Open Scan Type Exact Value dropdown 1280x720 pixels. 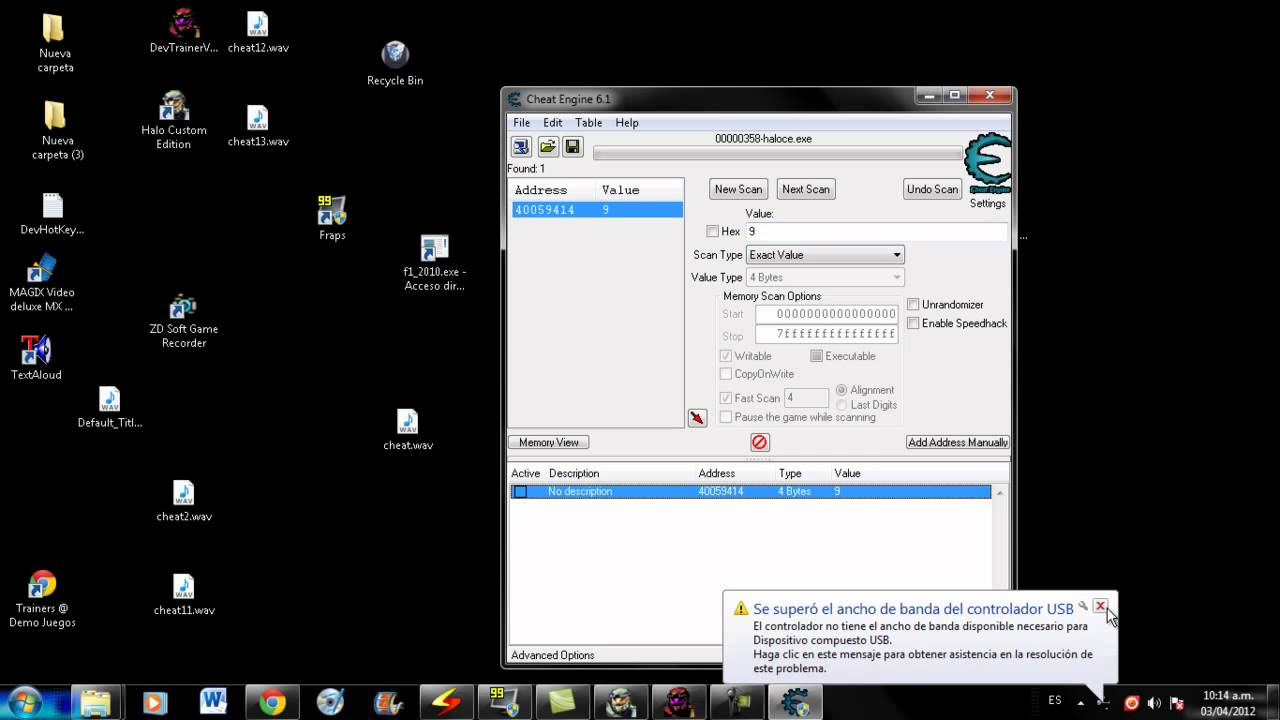[825, 255]
